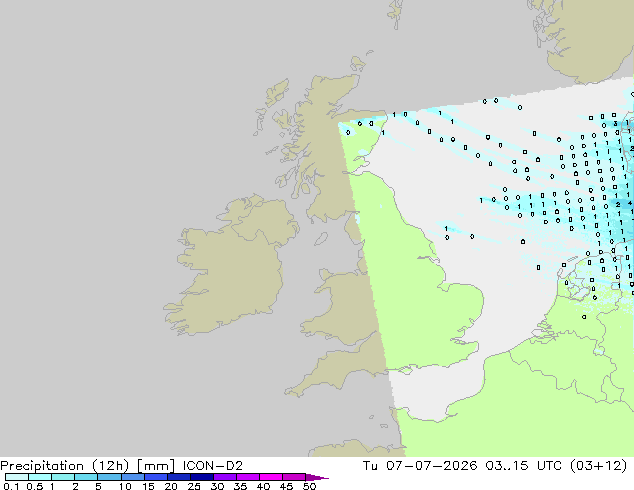
Task: Click the 'Precipitation (12h)' title text
Action: coord(65,466)
